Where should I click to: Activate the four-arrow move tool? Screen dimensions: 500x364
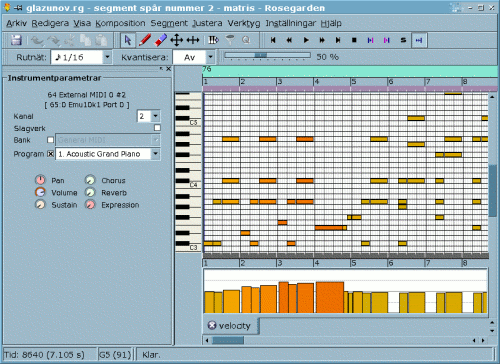(x=177, y=40)
